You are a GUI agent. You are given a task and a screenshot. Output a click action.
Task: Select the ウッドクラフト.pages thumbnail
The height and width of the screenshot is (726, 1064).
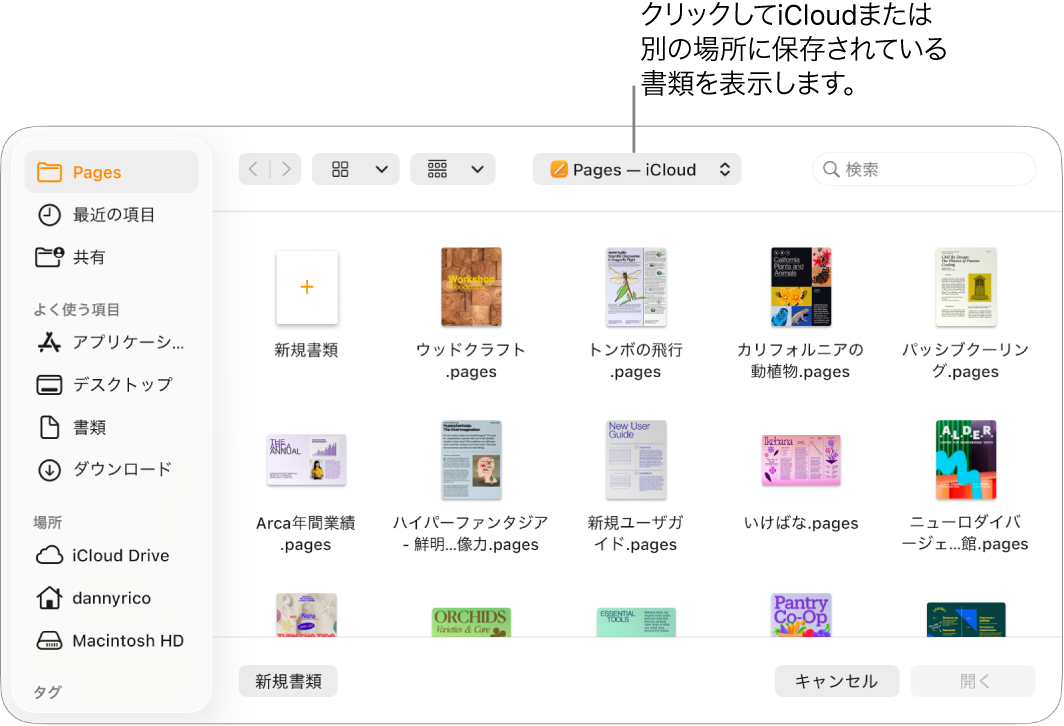coord(471,287)
